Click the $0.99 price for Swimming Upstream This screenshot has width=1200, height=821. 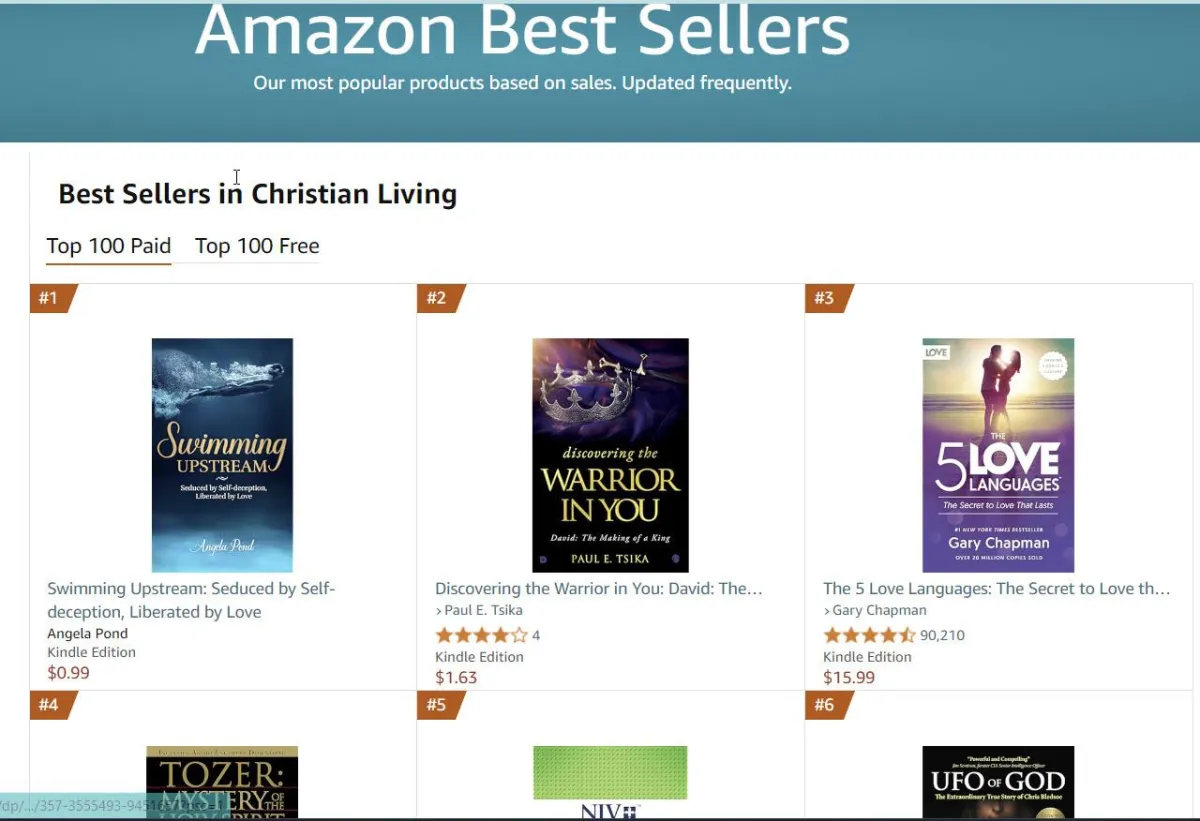click(68, 673)
